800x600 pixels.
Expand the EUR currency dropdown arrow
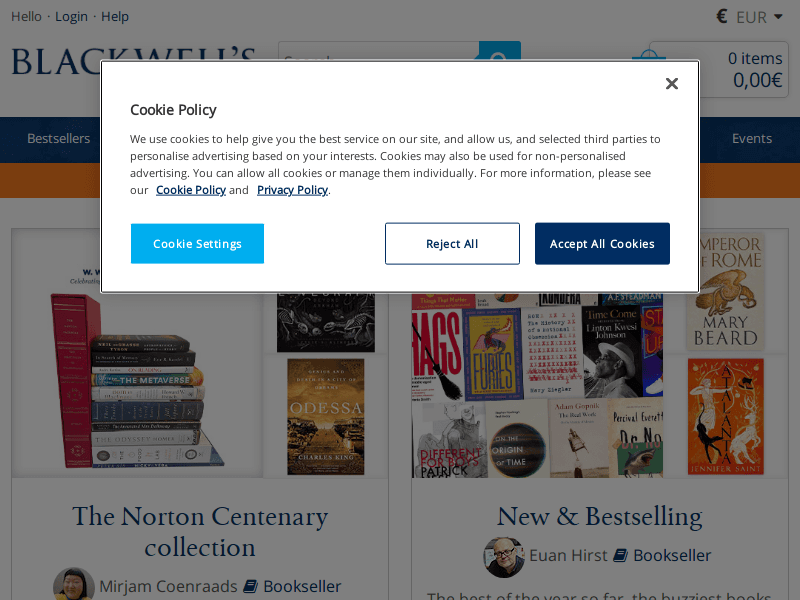click(778, 16)
